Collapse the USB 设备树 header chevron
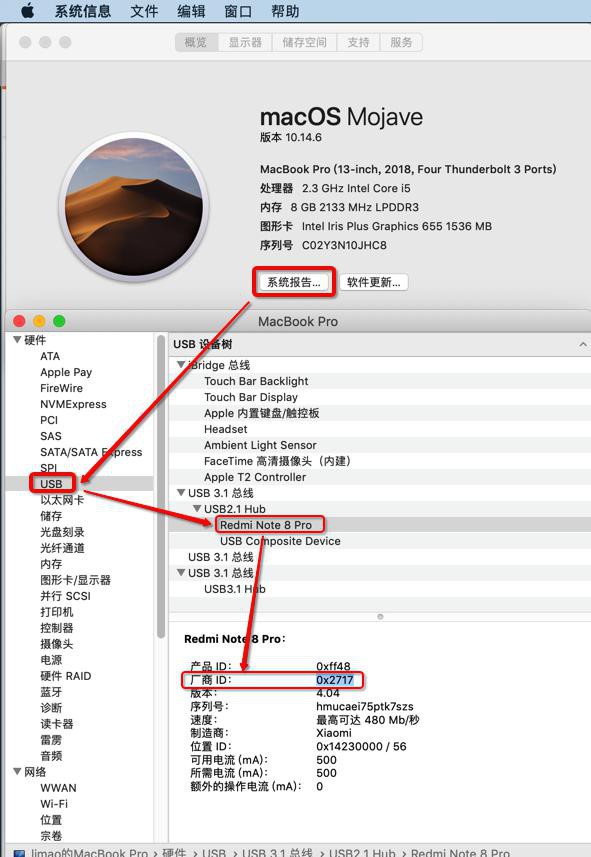The height and width of the screenshot is (857, 591). coord(583,344)
